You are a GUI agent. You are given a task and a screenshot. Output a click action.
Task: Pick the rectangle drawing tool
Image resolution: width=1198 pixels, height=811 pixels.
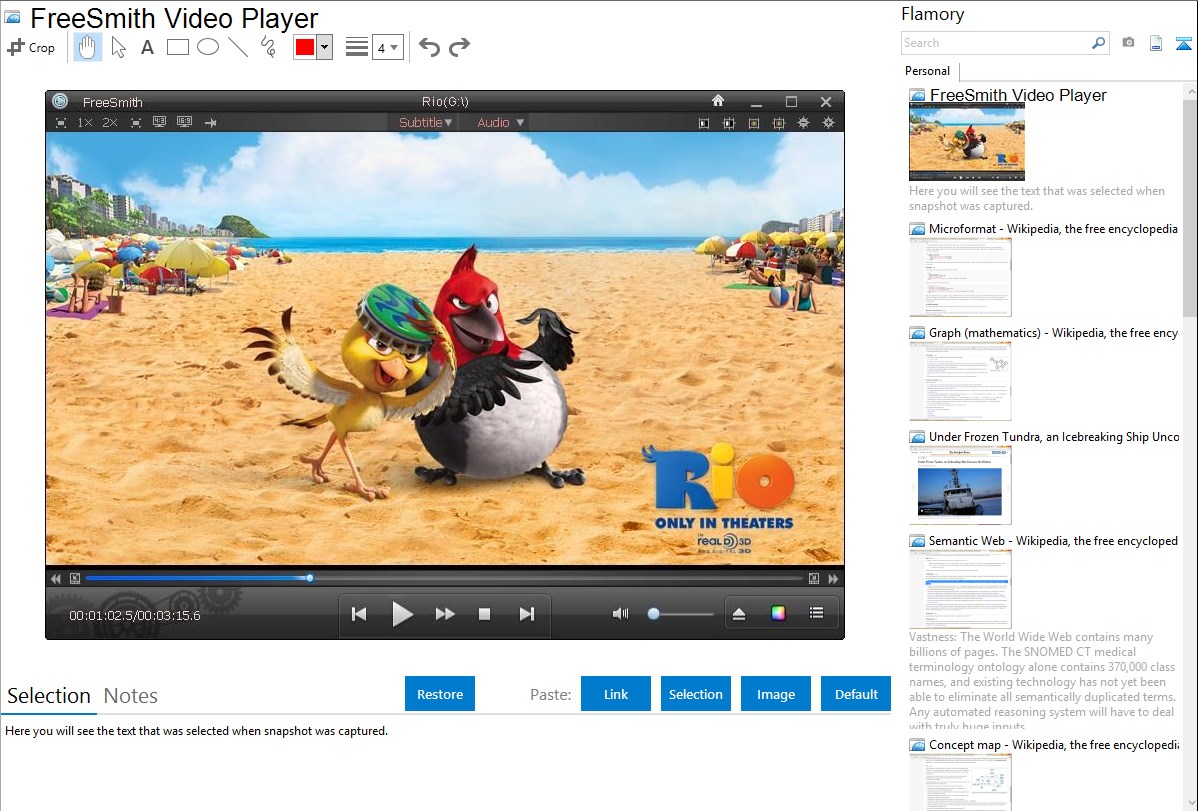(177, 47)
